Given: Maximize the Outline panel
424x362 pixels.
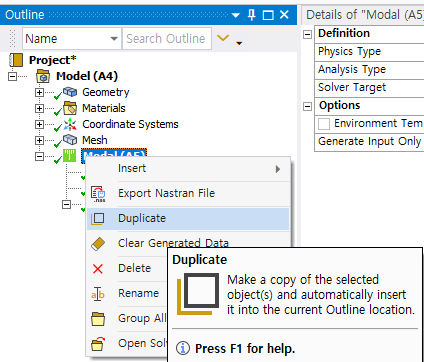Looking at the screenshot, I should pyautogui.click(x=268, y=15).
